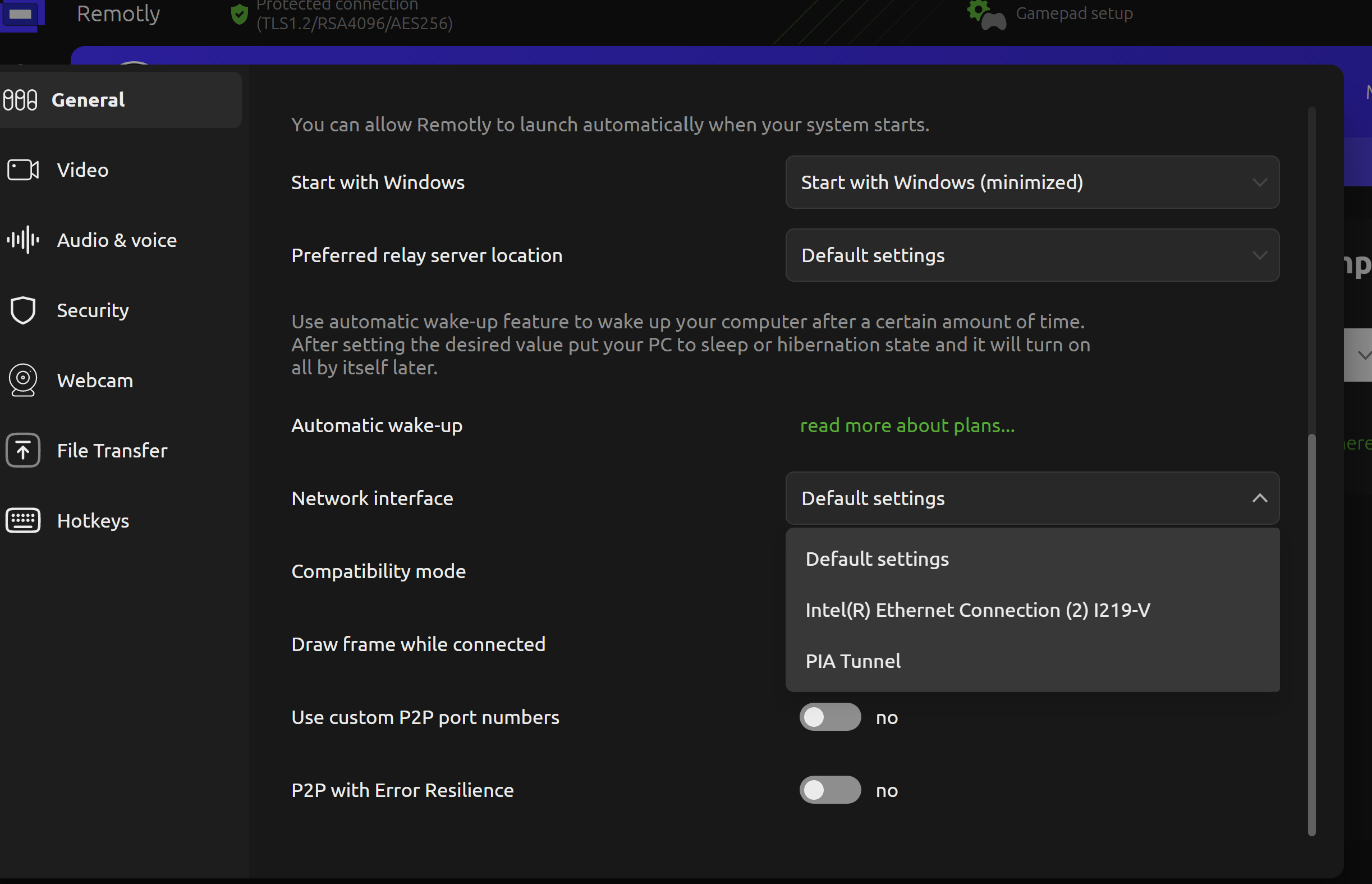Image resolution: width=1372 pixels, height=884 pixels.
Task: Expand Preferred relay server location dropdown
Action: (x=1033, y=255)
